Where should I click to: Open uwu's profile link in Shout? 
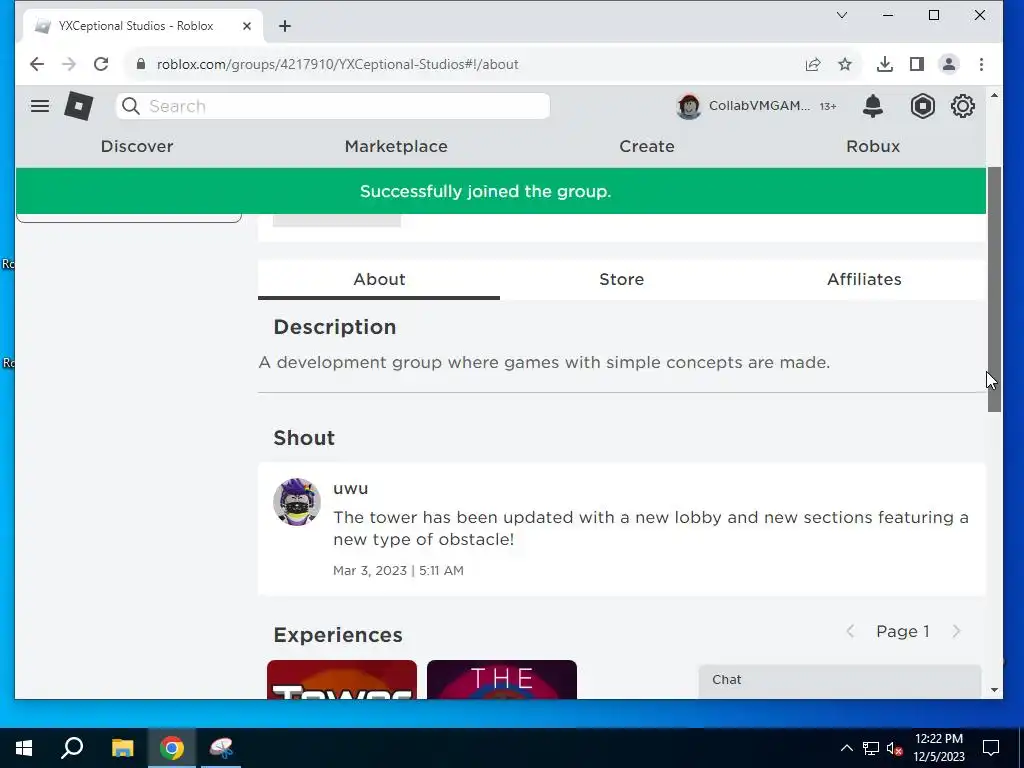[x=351, y=488]
